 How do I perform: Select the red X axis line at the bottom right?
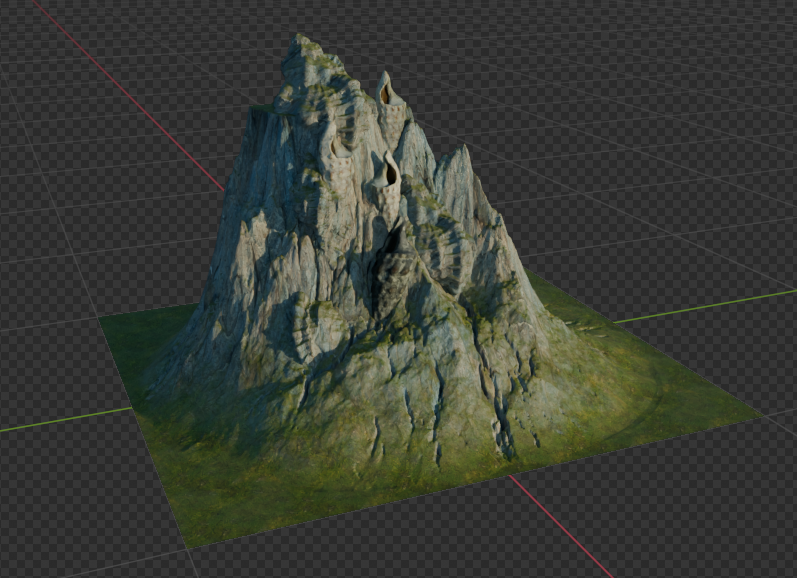[560, 530]
